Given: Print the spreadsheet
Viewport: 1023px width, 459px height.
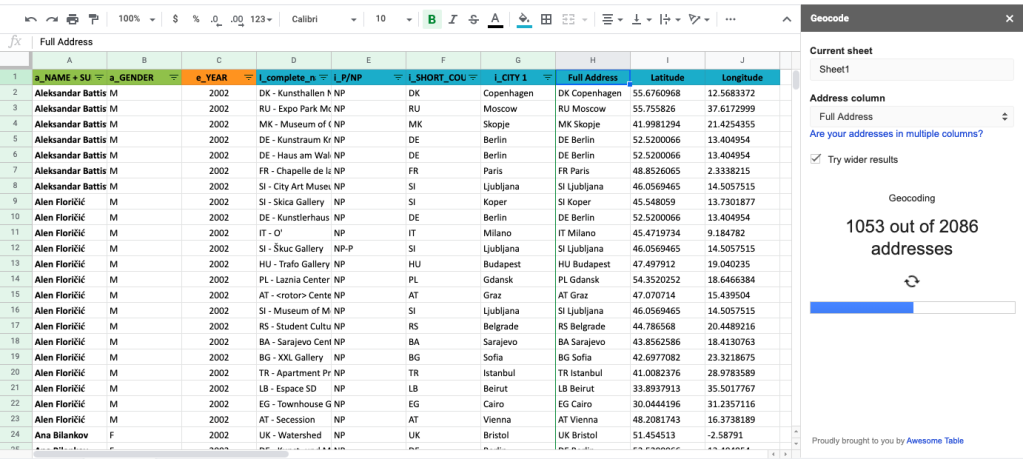Looking at the screenshot, I should [72, 20].
